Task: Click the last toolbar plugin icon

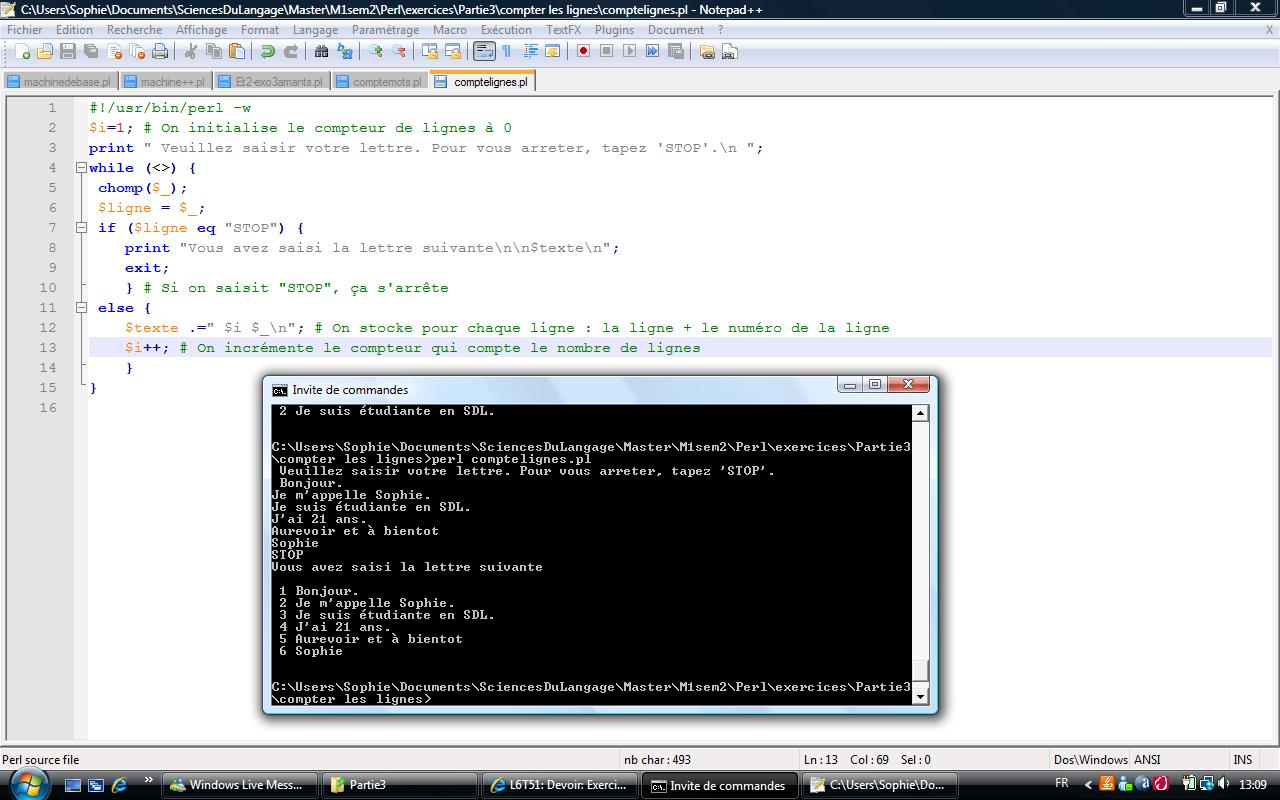Action: [730, 51]
